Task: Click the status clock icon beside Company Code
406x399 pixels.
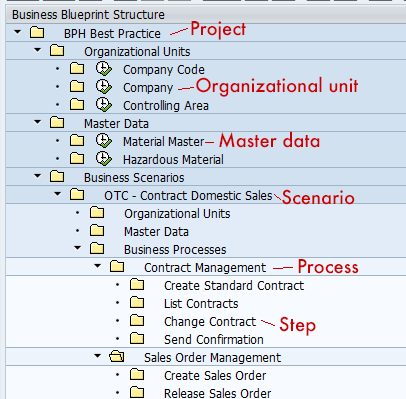Action: pyautogui.click(x=104, y=69)
